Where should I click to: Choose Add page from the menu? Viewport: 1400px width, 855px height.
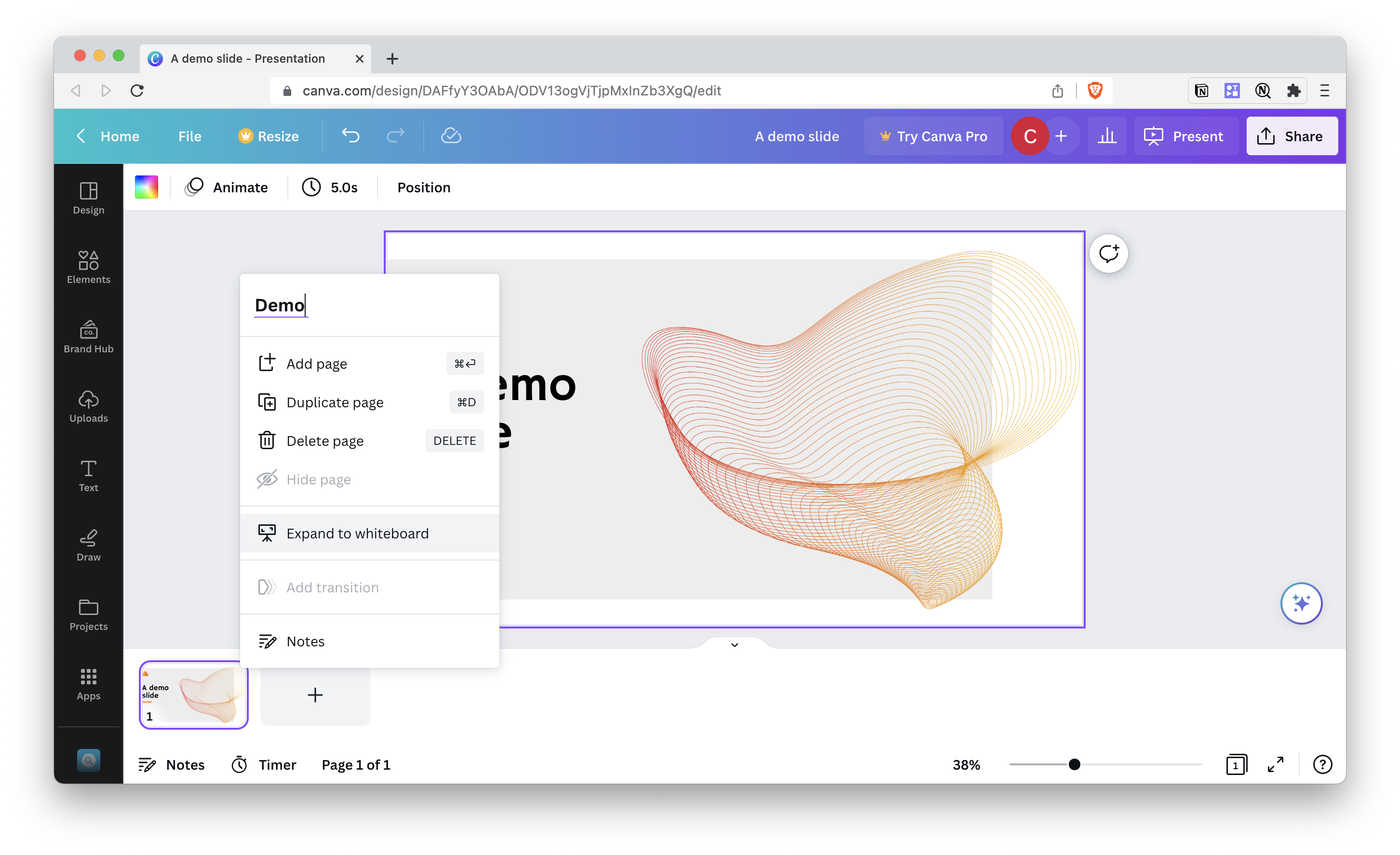pos(370,363)
